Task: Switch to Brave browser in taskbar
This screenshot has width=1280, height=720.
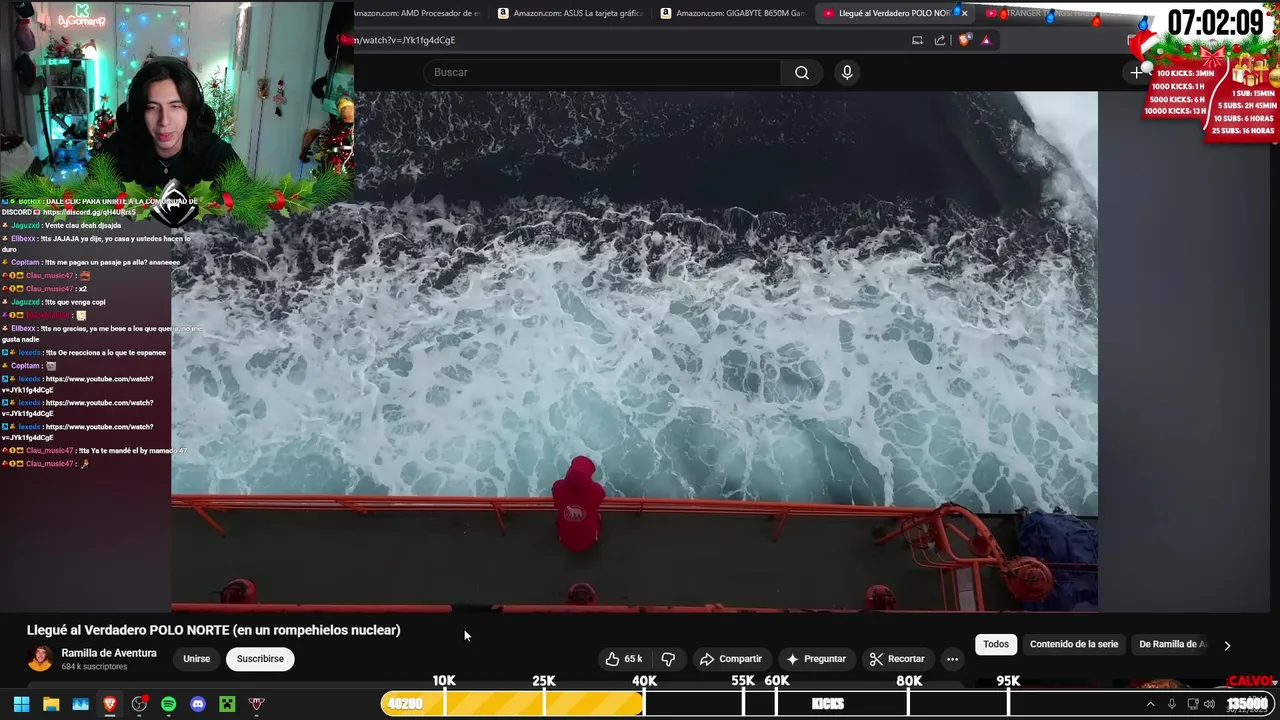Action: [x=110, y=704]
